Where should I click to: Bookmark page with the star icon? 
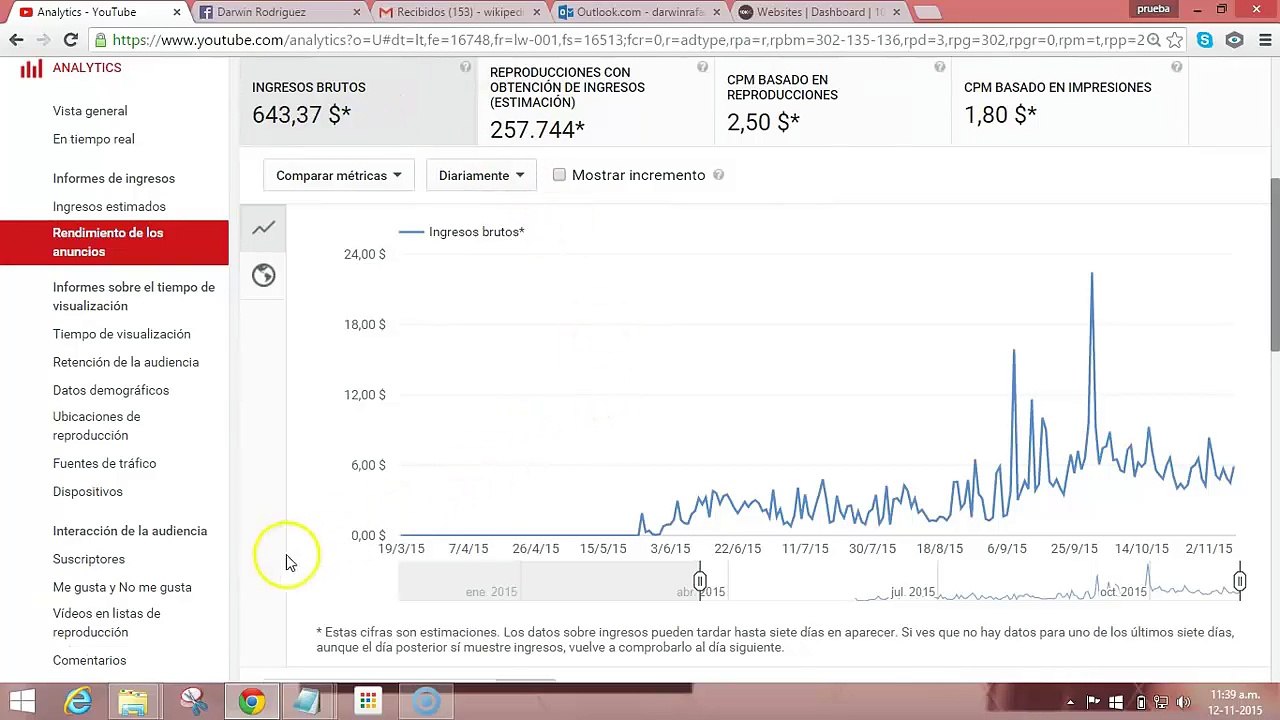[1175, 40]
